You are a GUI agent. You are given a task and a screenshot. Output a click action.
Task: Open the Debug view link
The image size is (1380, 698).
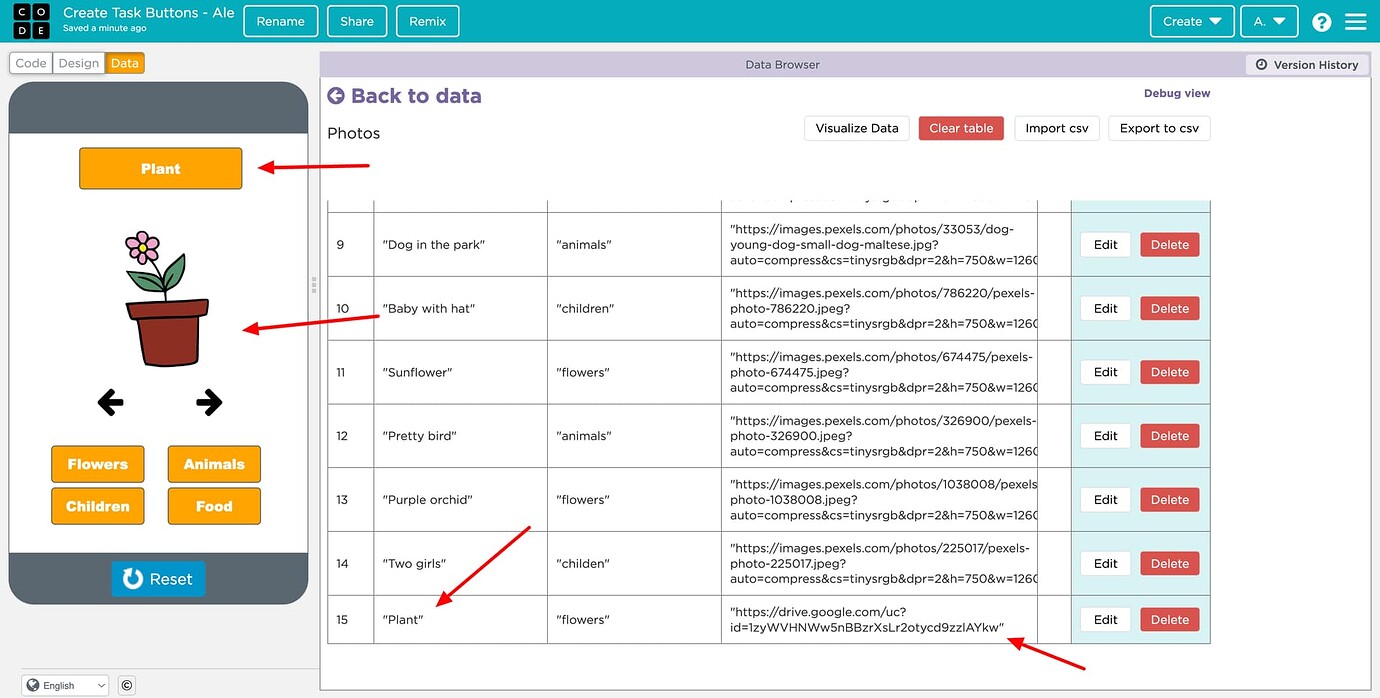(1177, 92)
